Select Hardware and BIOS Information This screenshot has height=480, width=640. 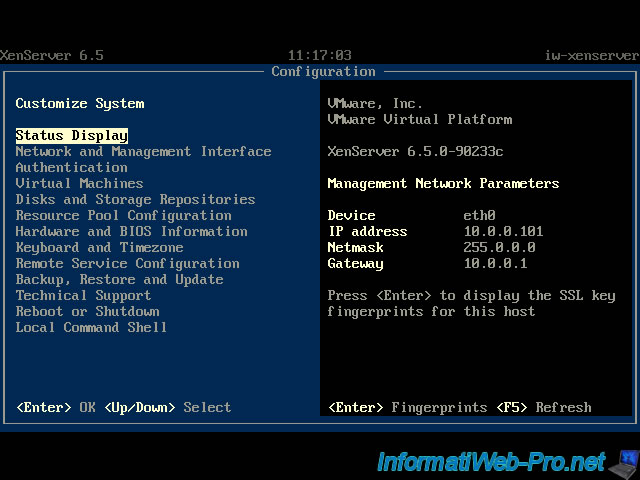(x=131, y=231)
